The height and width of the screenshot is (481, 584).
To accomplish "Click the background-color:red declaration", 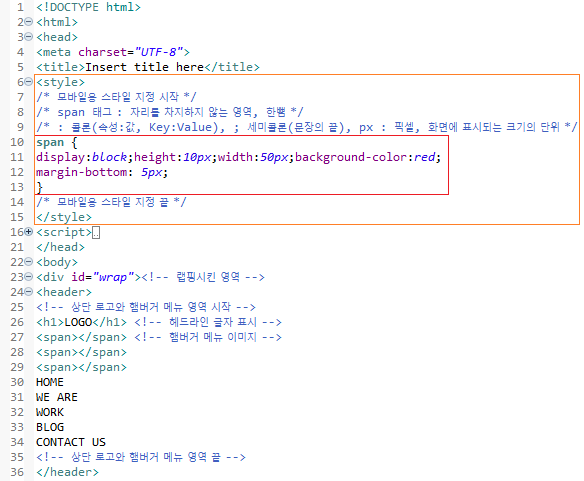I will point(365,157).
